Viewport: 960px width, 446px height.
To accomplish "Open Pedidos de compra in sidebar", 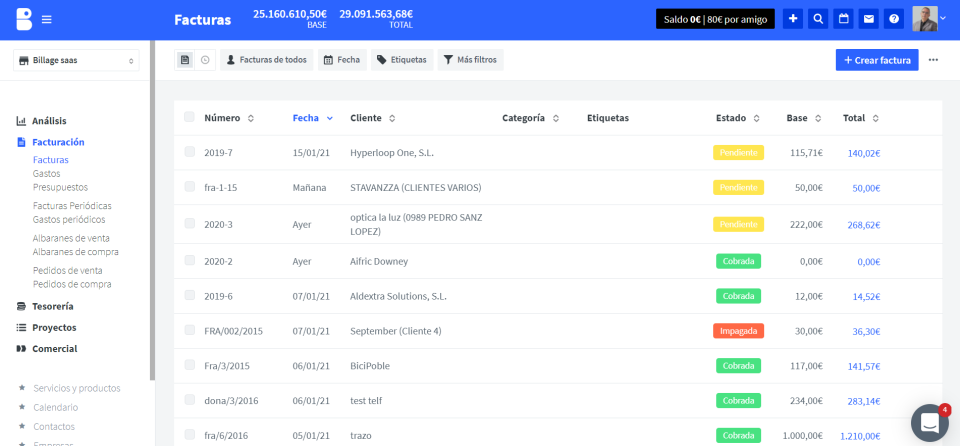I will click(x=72, y=284).
